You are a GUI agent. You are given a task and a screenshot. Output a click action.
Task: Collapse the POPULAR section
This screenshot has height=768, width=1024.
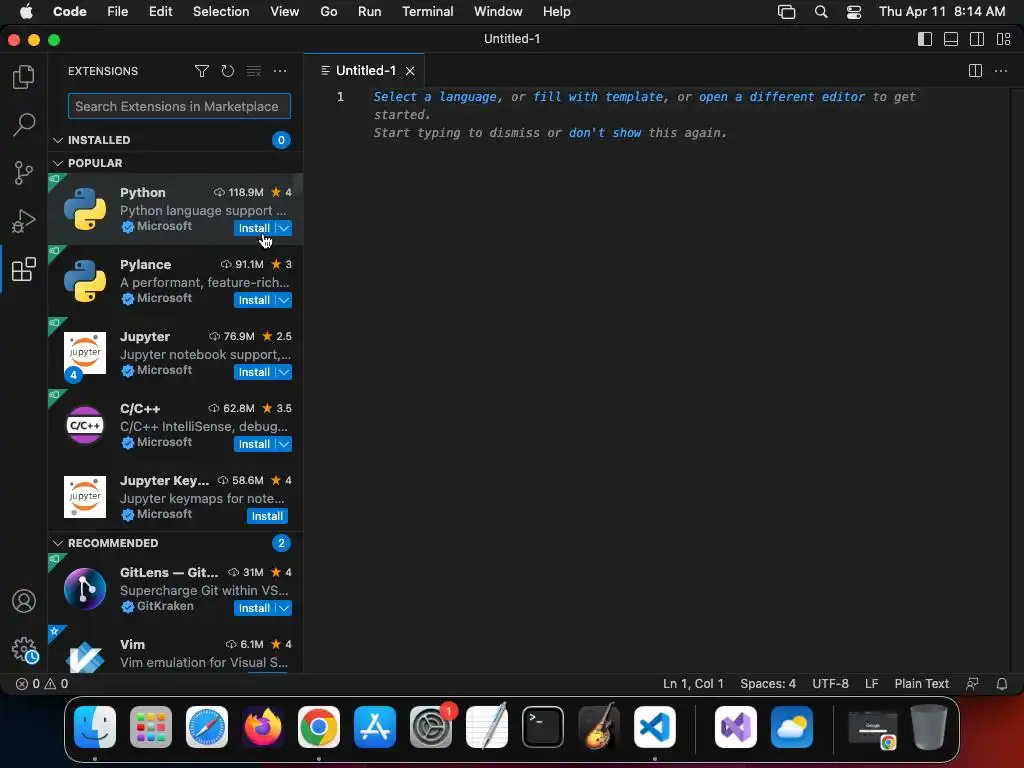57,163
